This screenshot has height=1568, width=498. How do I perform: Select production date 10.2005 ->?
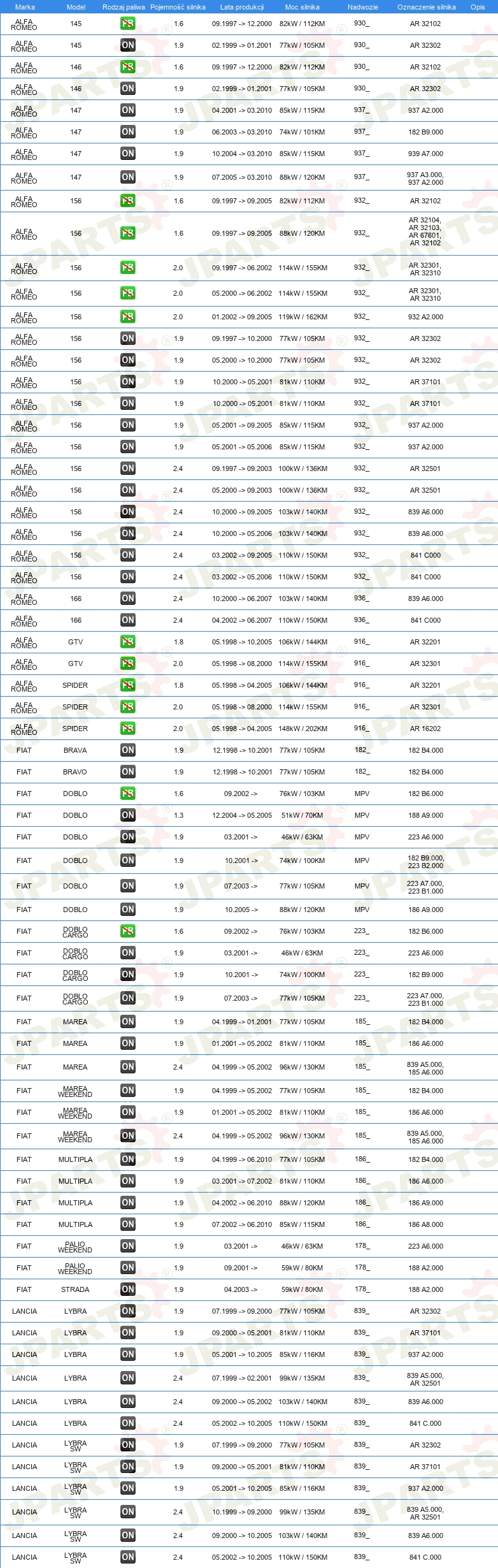[x=241, y=910]
